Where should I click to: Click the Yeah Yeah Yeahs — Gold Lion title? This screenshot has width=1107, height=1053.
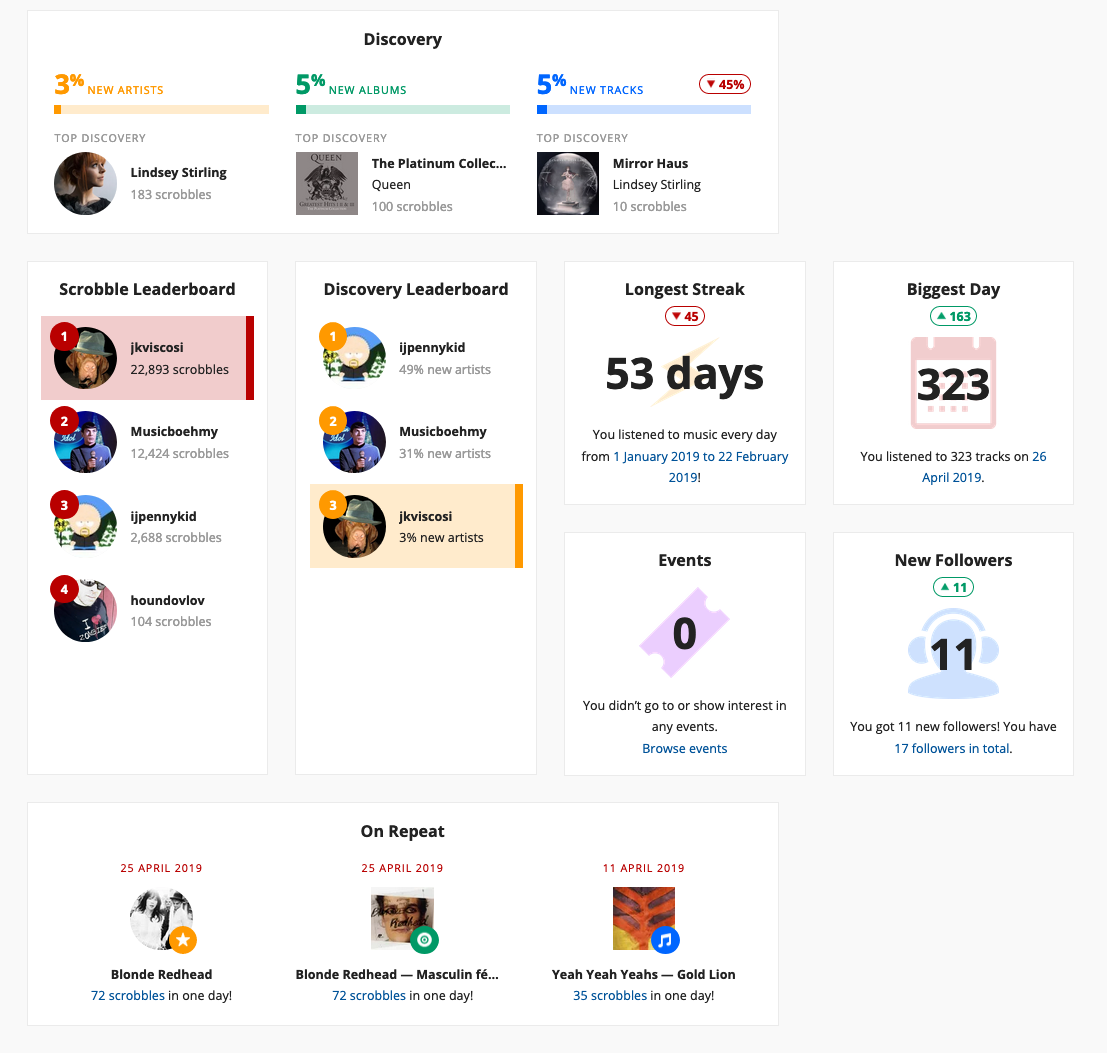(x=643, y=974)
